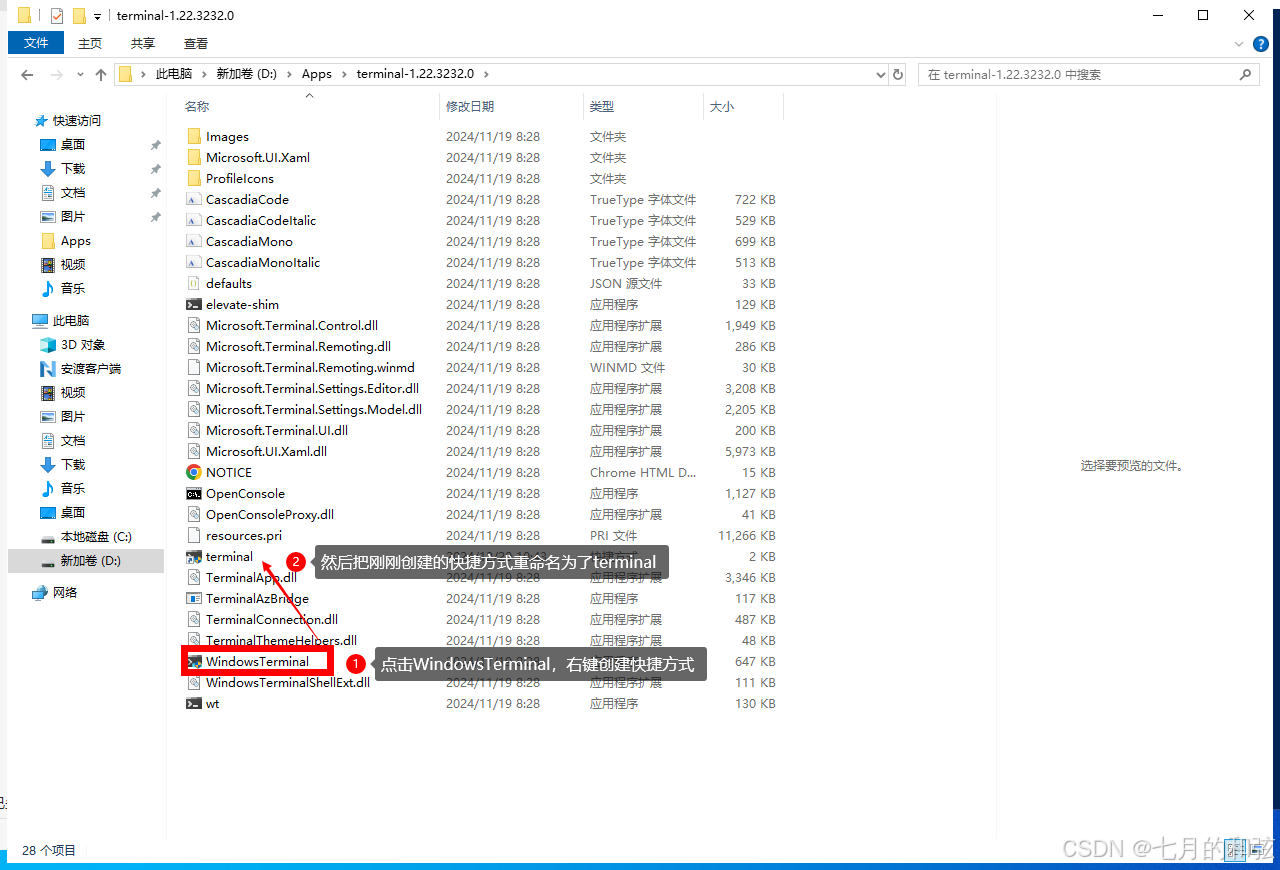Viewport: 1280px width, 870px height.
Task: Select the Microsoft.Terminal.Remoting.winmd file
Action: click(x=310, y=368)
